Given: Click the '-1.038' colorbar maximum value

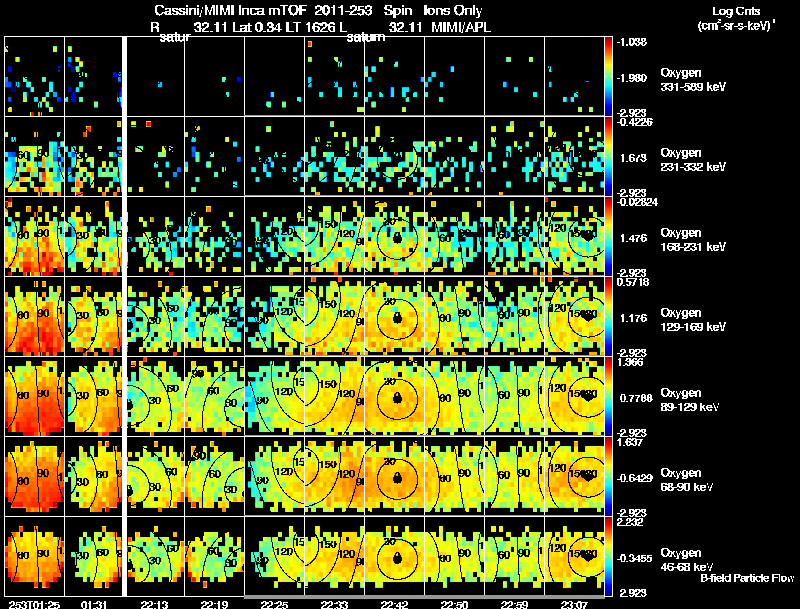Looking at the screenshot, I should click(x=632, y=42).
